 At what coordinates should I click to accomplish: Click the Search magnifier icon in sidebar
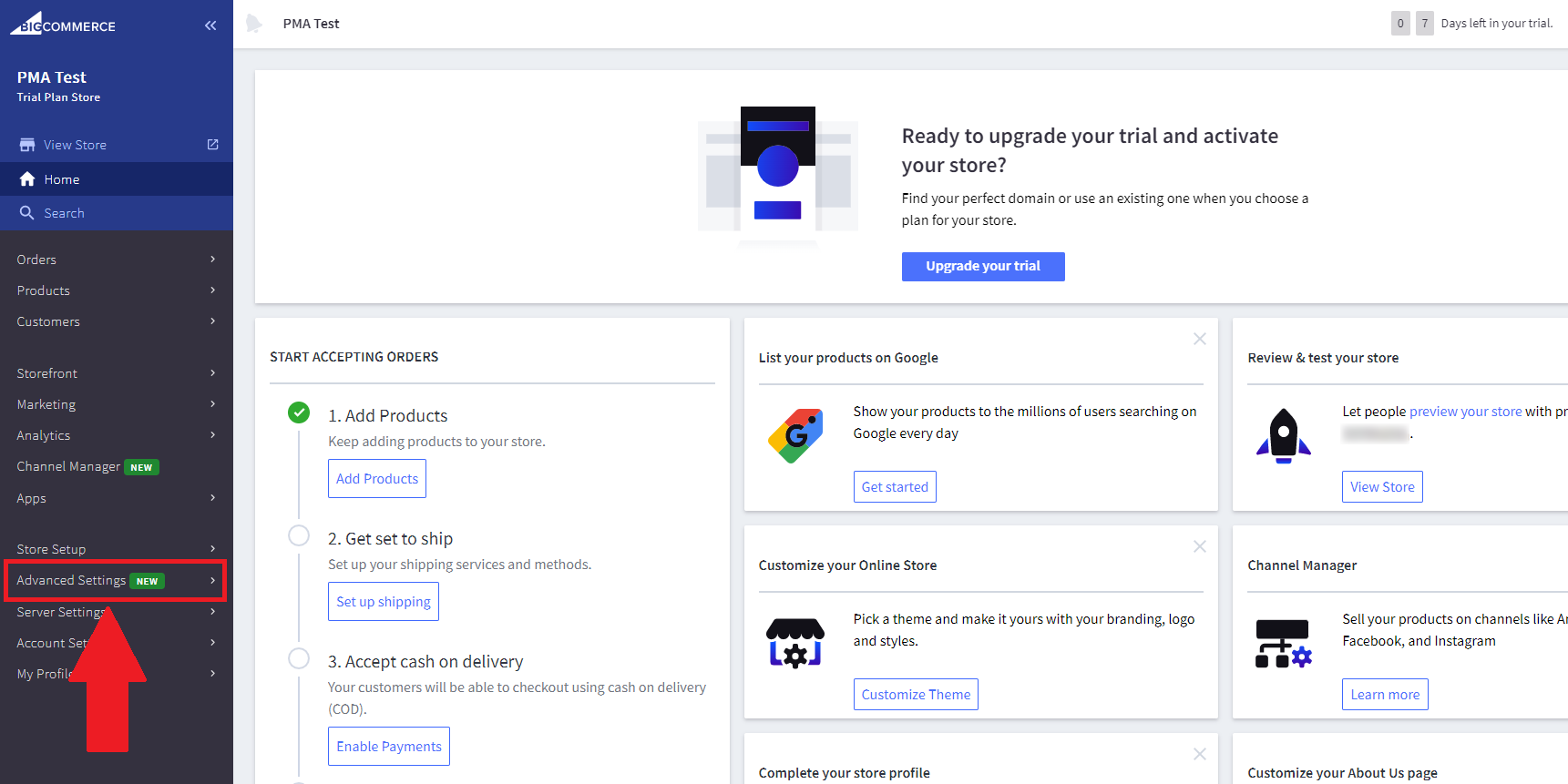tap(27, 213)
